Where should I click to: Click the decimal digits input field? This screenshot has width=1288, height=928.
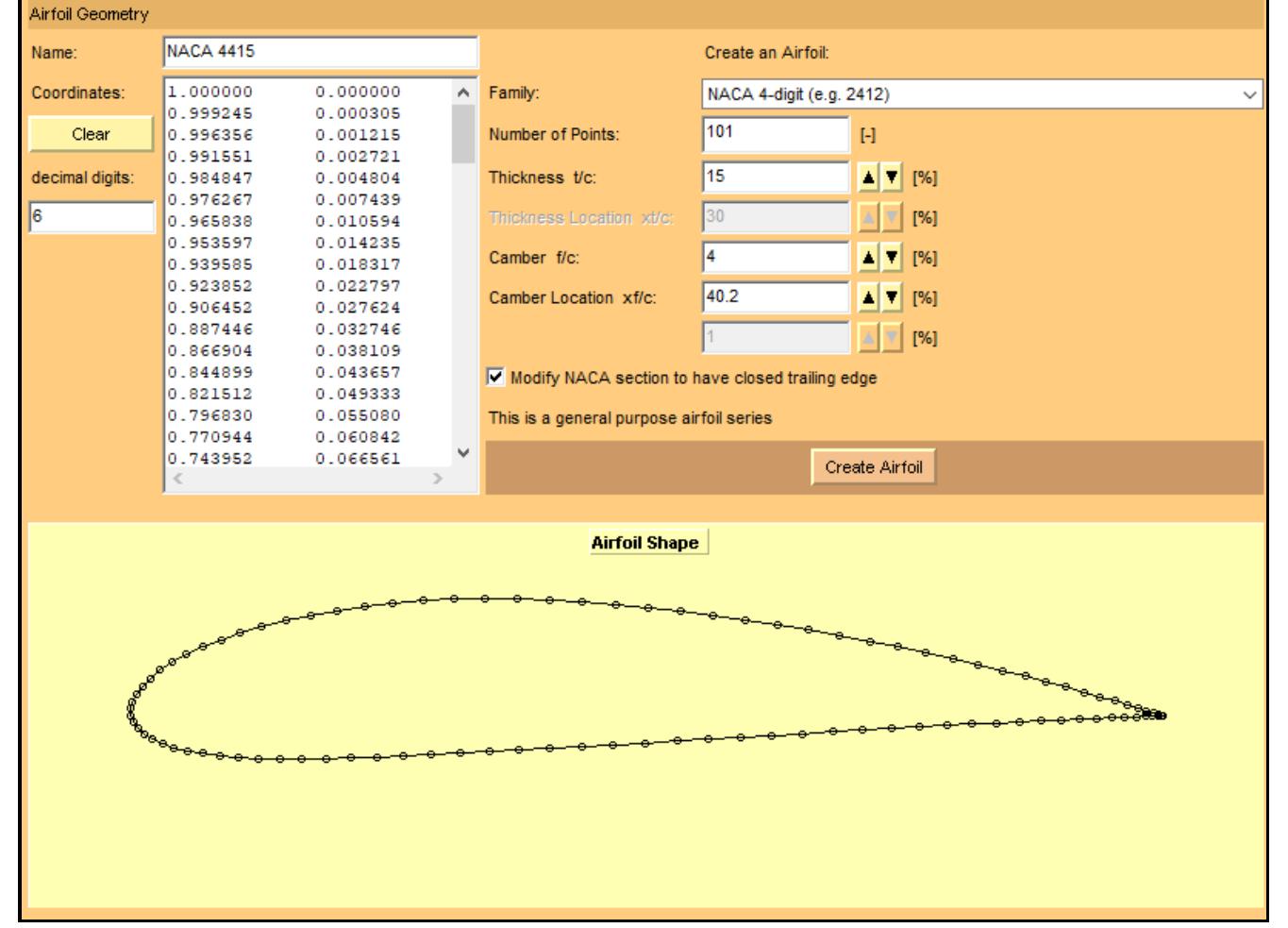pos(92,216)
